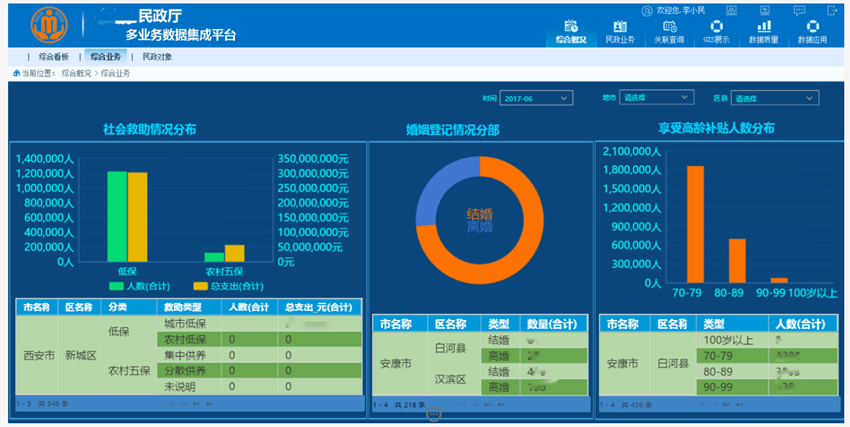Expand the 时间 2017-06 dropdown

(x=536, y=98)
